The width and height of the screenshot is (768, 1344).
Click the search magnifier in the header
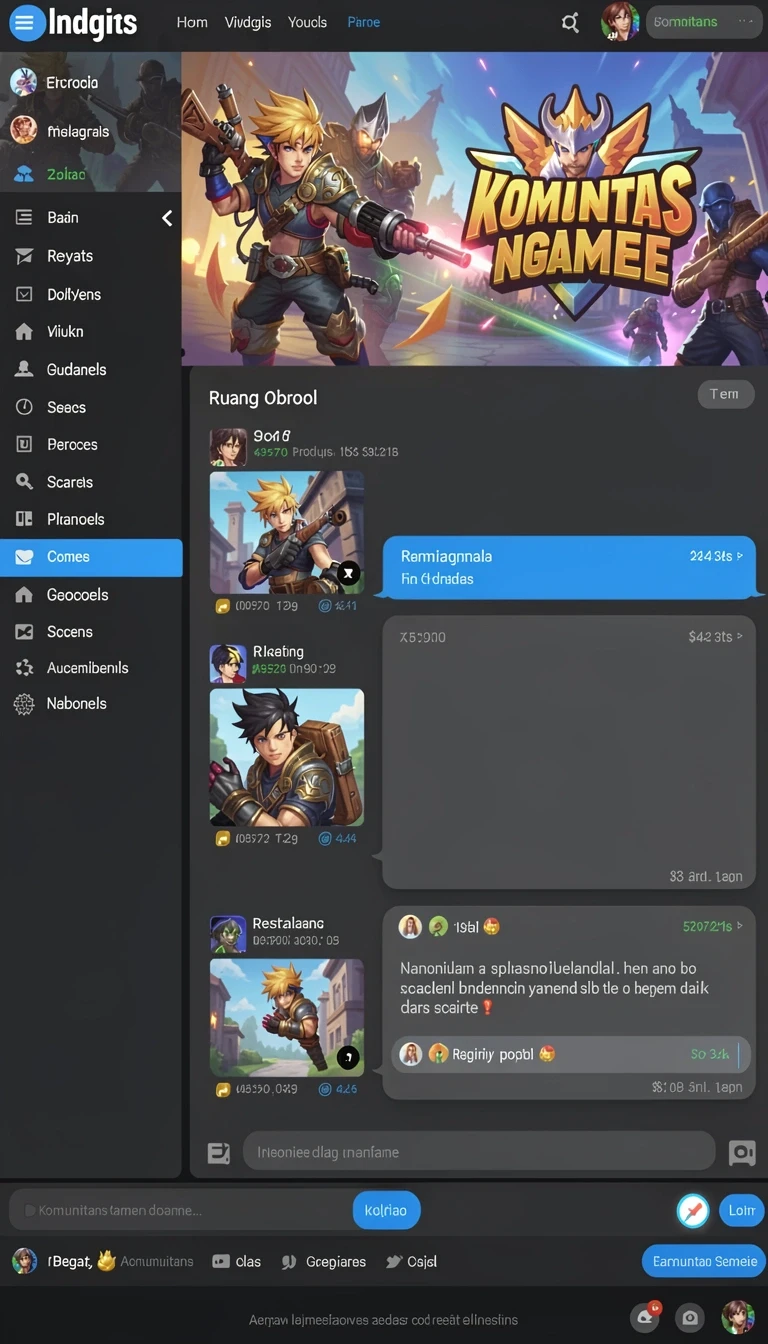[570, 22]
